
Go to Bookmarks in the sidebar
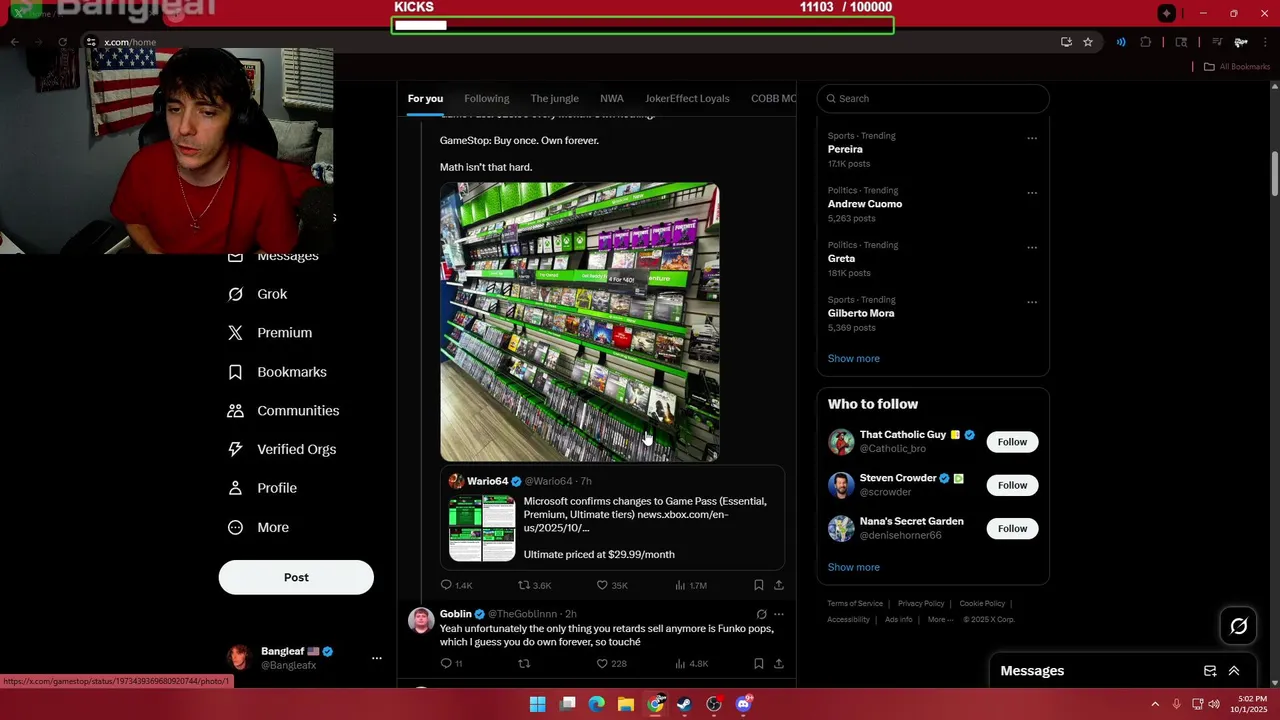click(x=277, y=372)
